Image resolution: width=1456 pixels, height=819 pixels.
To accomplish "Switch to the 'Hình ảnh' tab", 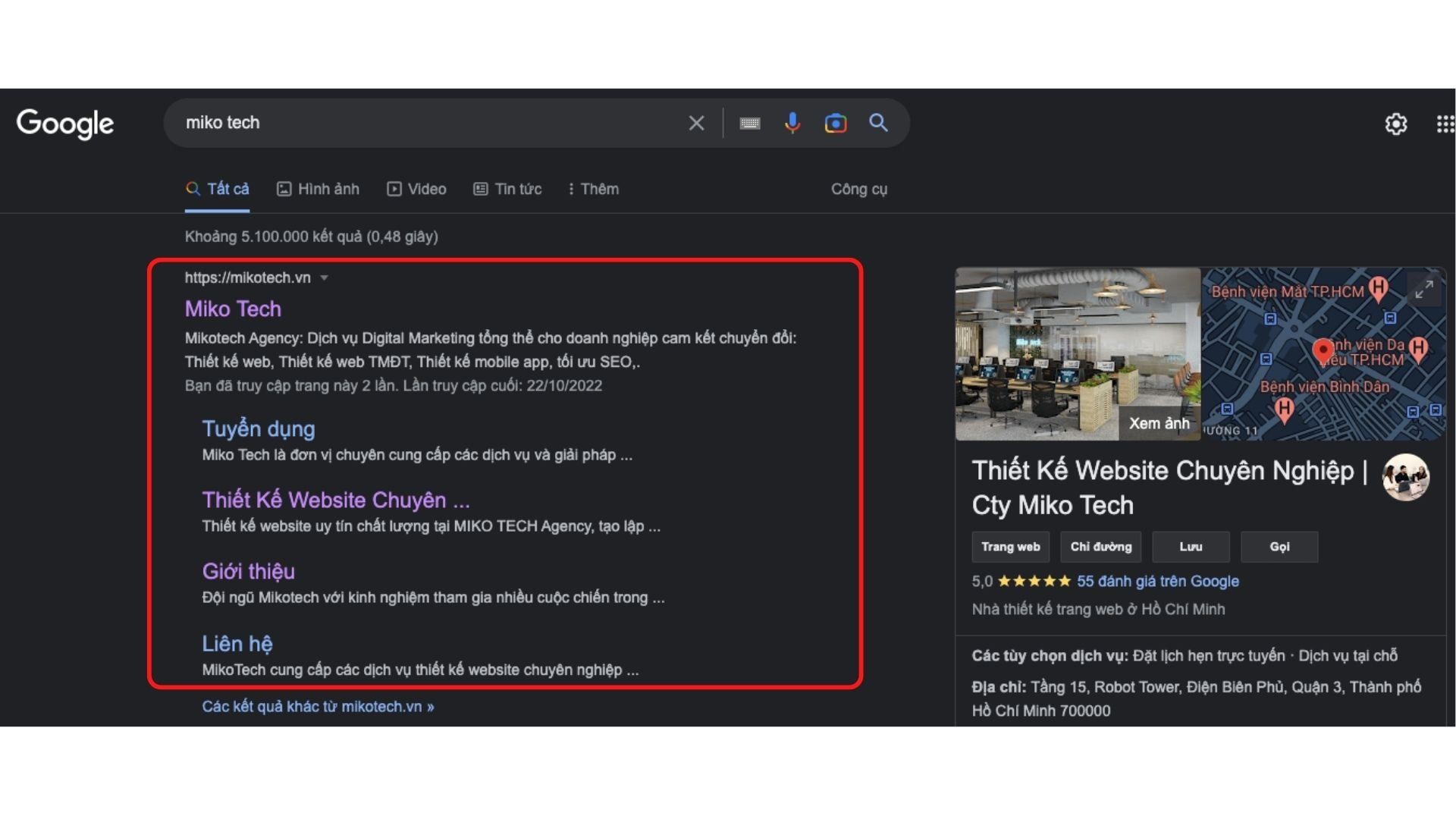I will click(318, 189).
